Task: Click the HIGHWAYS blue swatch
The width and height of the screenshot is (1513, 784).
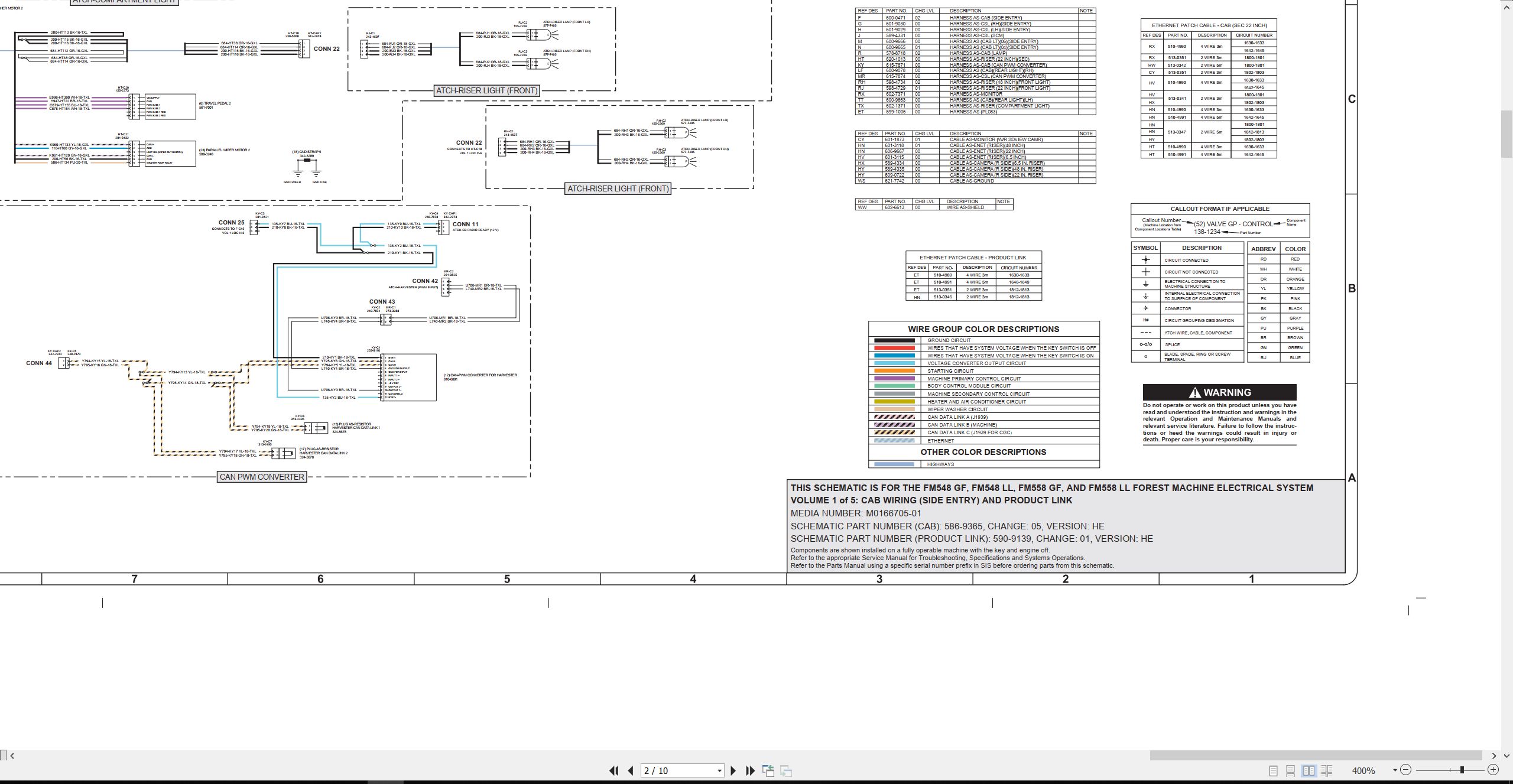Action: [894, 464]
